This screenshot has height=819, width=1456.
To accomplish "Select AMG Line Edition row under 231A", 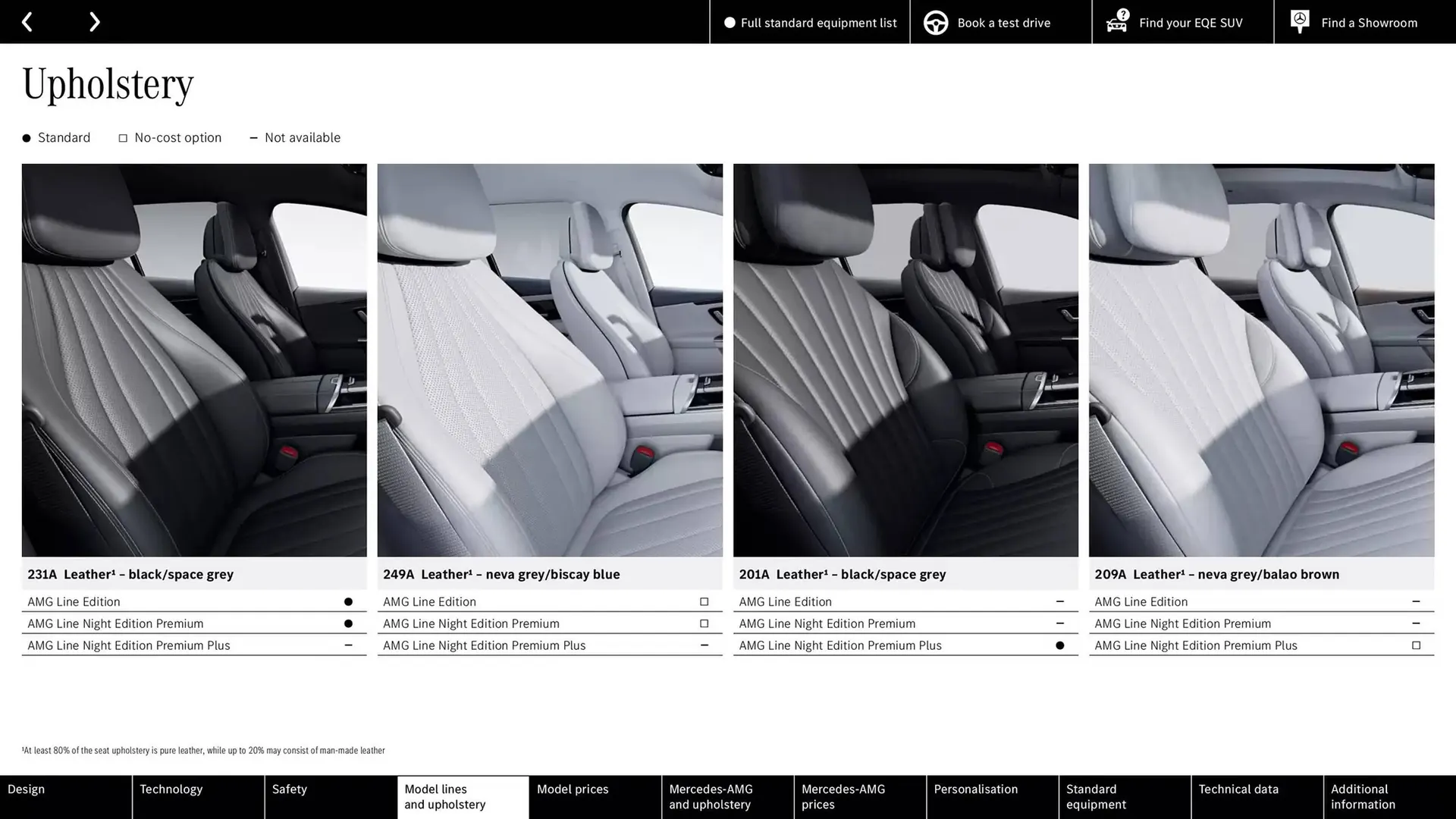I will pyautogui.click(x=194, y=601).
